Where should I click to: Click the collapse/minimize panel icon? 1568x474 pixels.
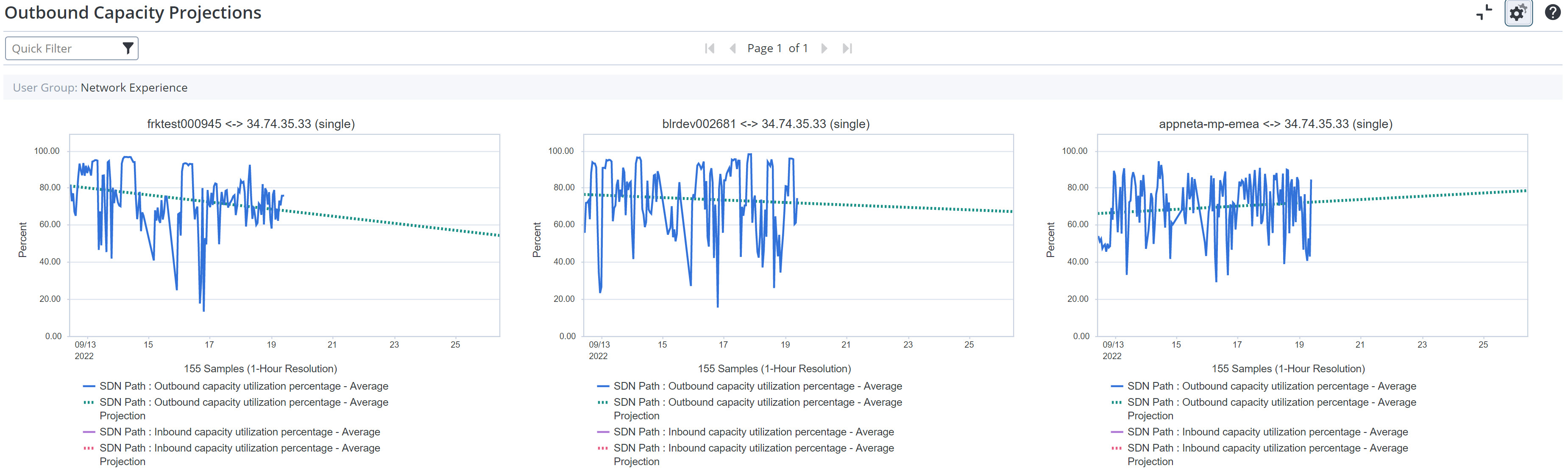coord(1484,13)
